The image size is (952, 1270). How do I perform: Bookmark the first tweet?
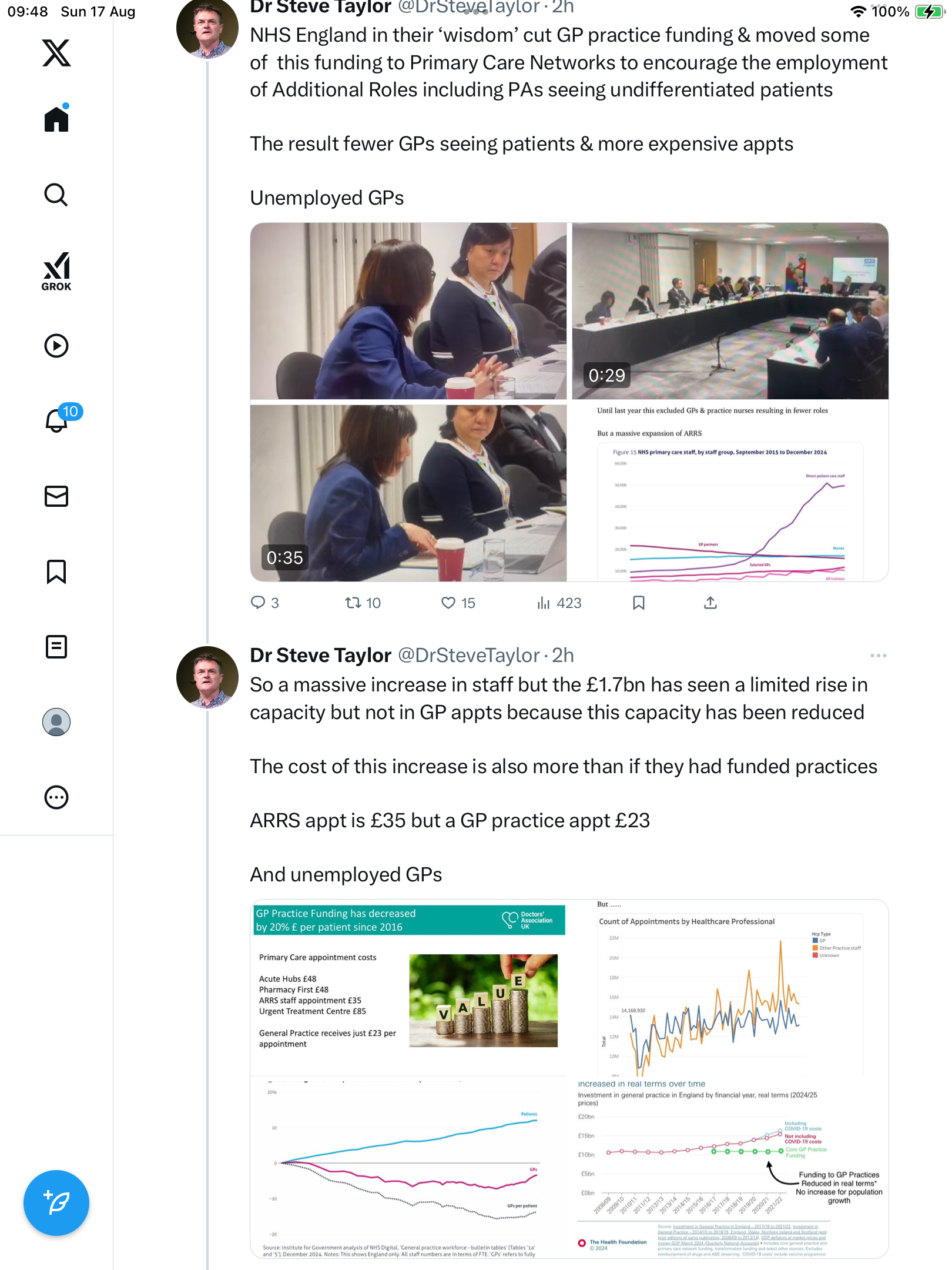coord(639,603)
